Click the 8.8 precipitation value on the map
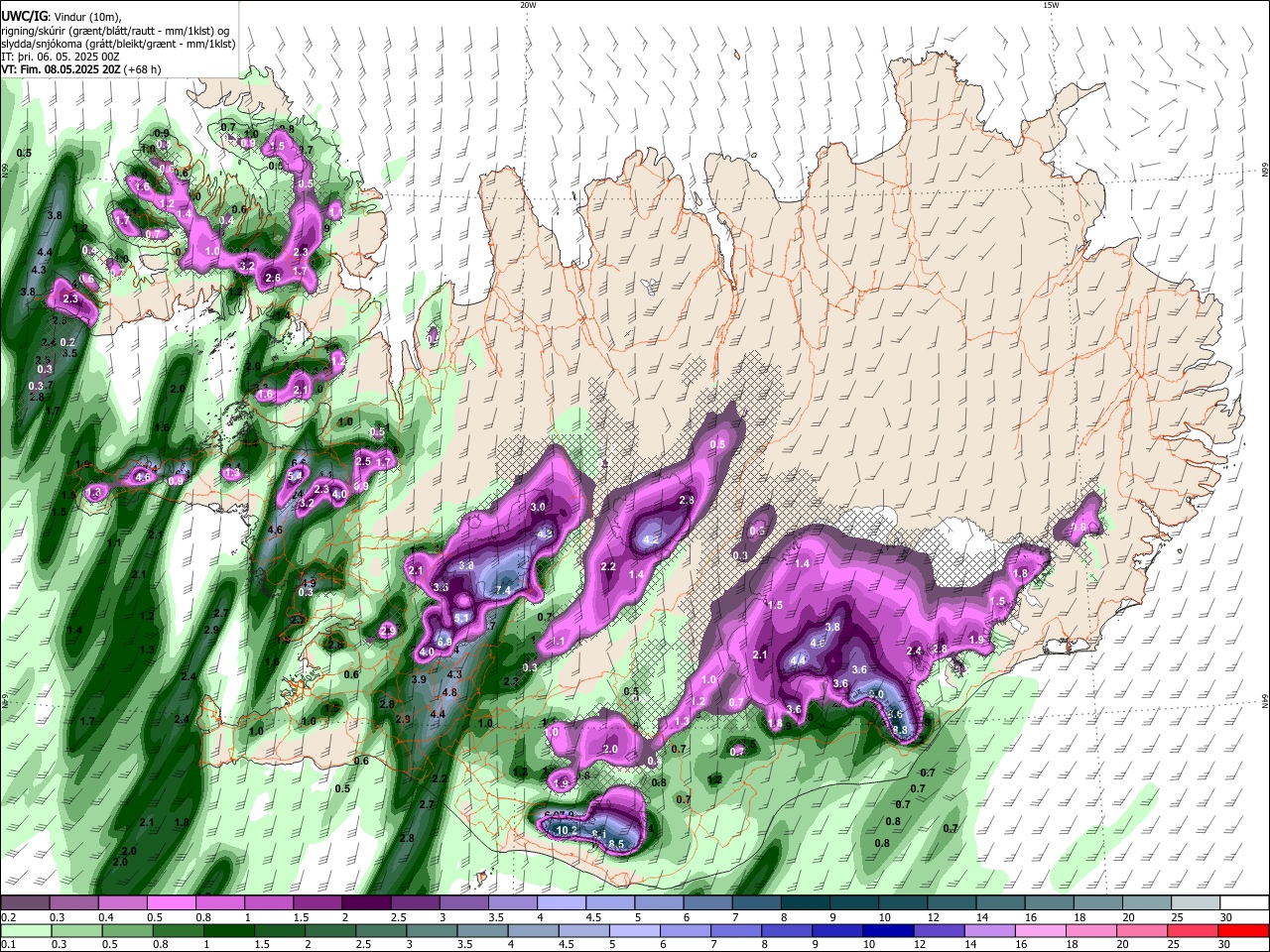The height and width of the screenshot is (952, 1270). tap(900, 730)
